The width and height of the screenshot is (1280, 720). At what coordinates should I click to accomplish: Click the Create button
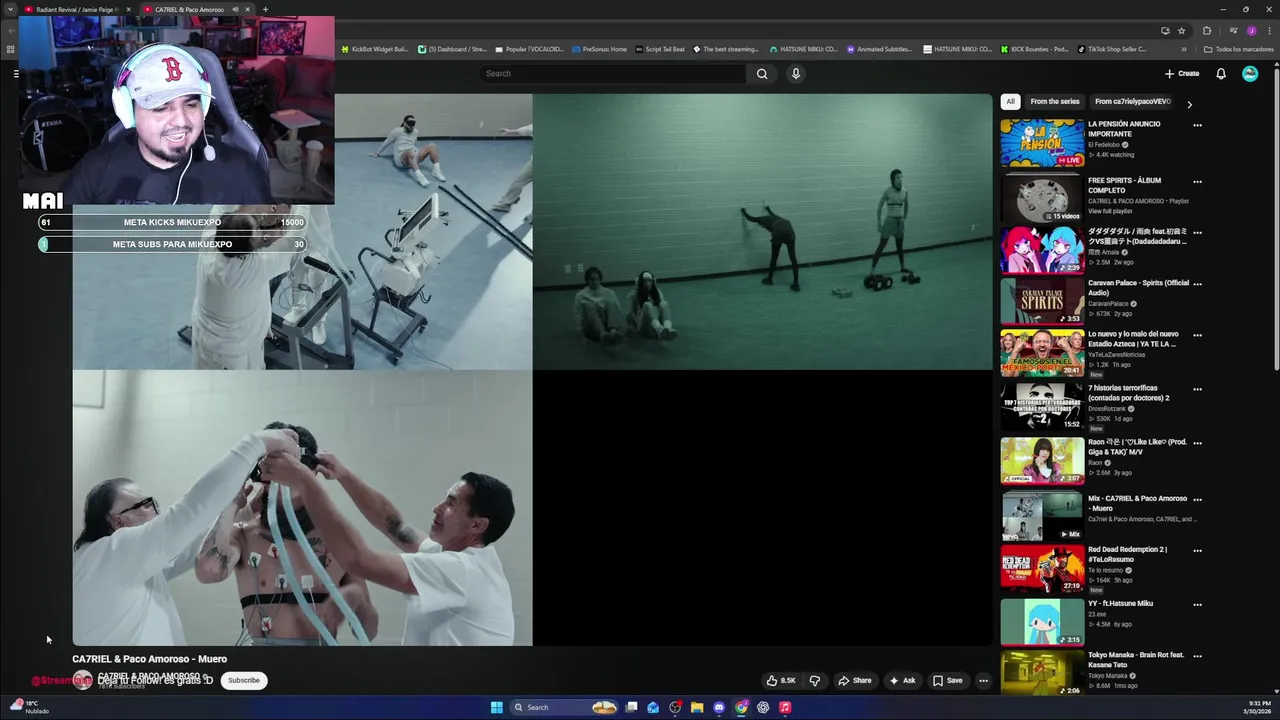point(1182,73)
